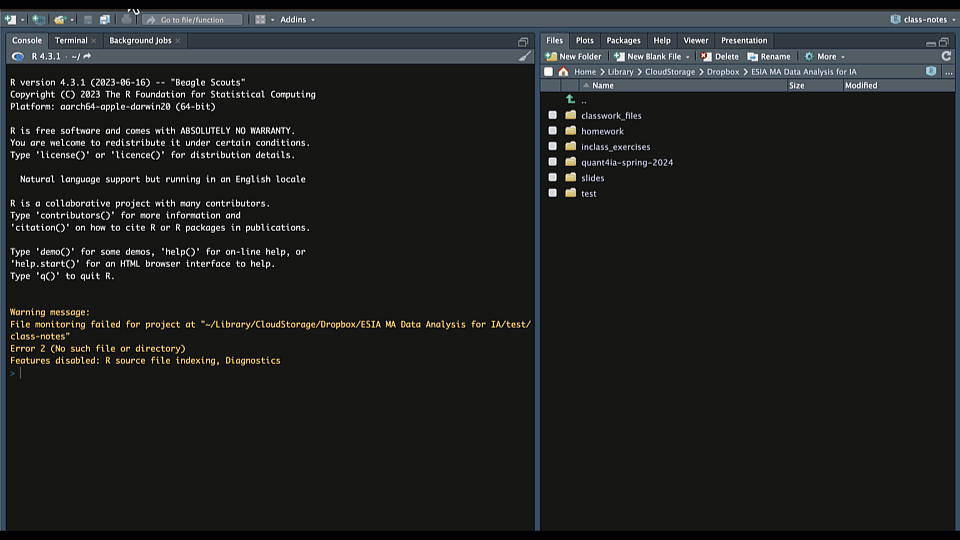Go to the home directory via house icon
Image resolution: width=960 pixels, height=540 pixels.
[x=563, y=72]
